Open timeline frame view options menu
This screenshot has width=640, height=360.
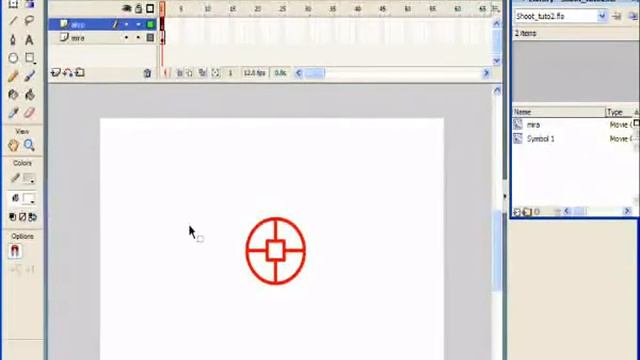click(496, 9)
